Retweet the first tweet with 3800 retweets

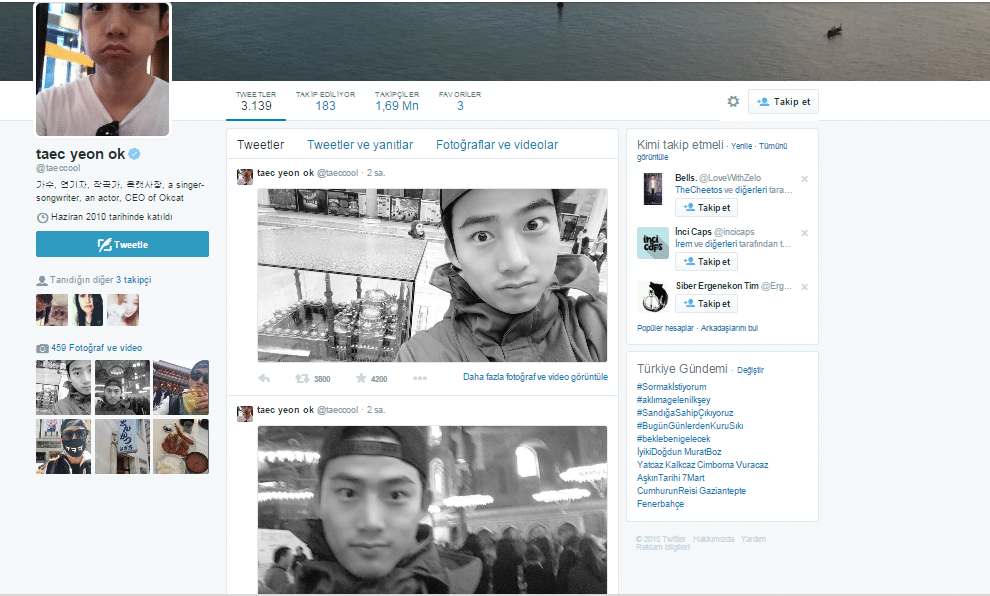tap(302, 378)
